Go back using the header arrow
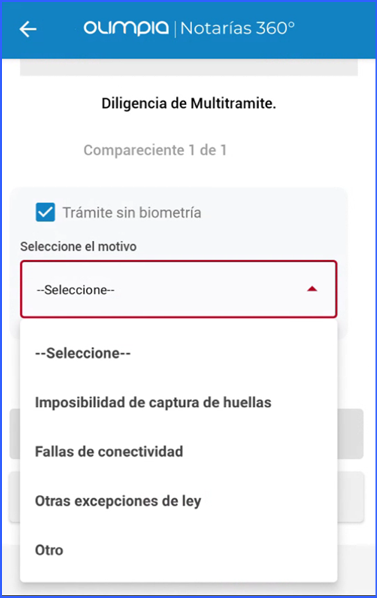377x598 pixels. 28,29
